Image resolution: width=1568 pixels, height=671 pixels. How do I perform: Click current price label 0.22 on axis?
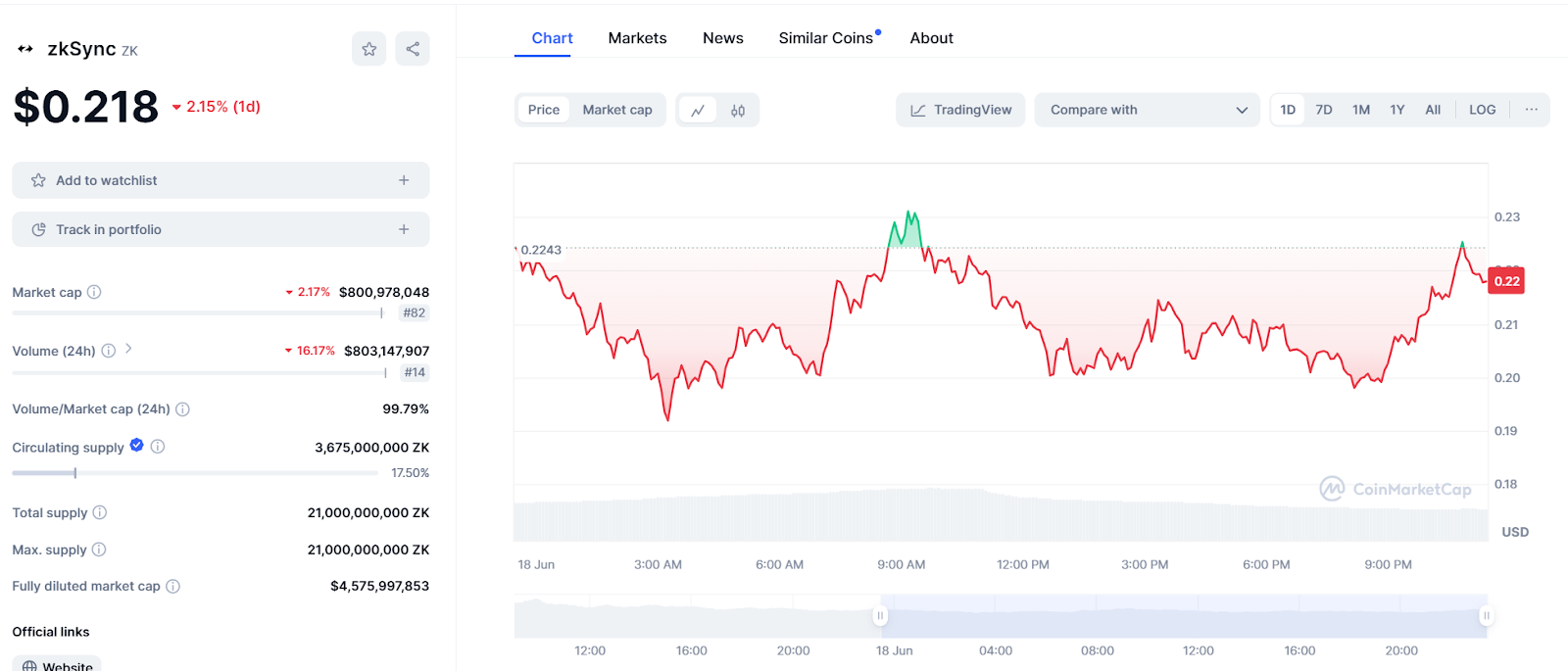click(1506, 281)
